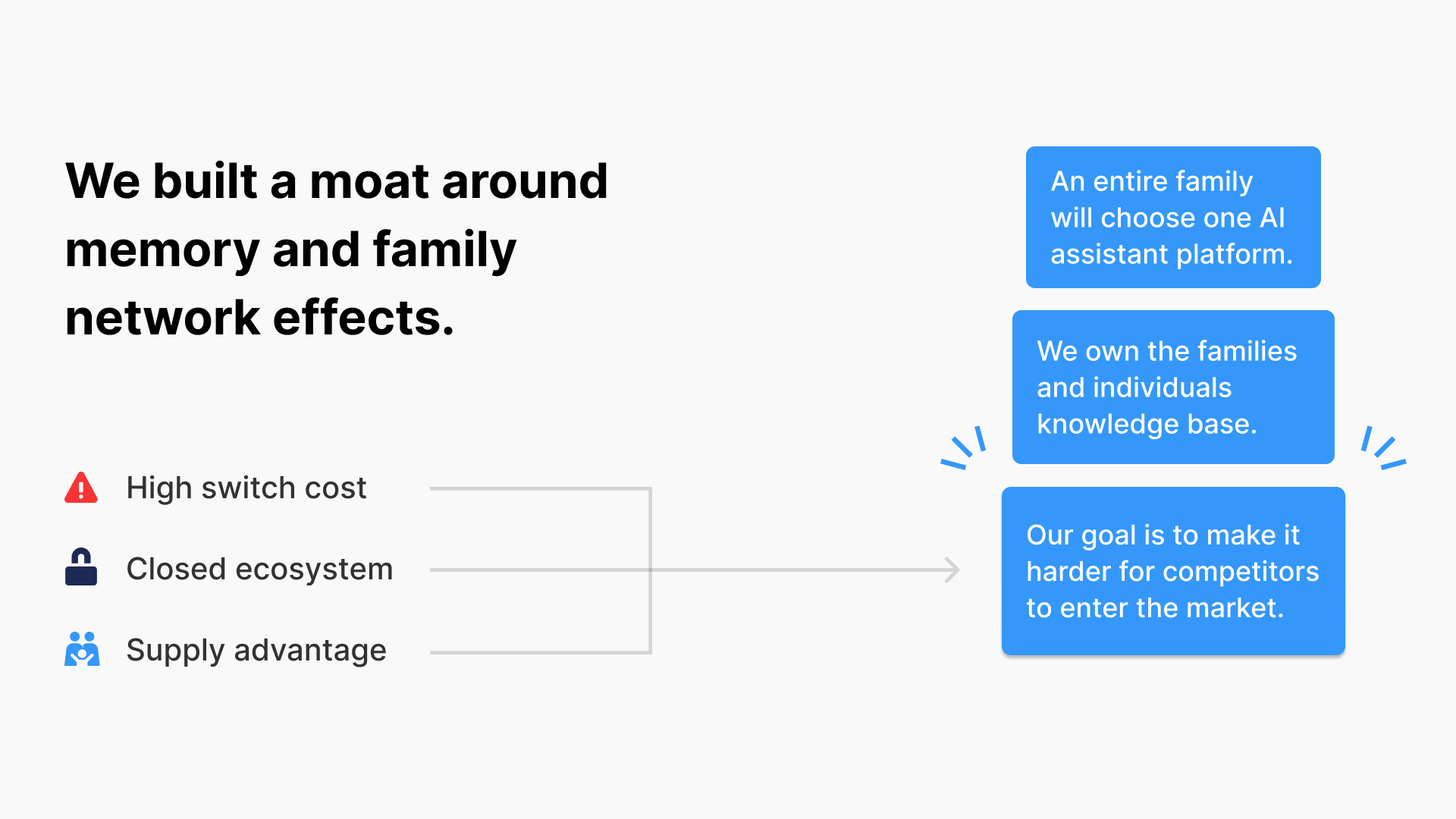Viewport: 1456px width, 819px height.
Task: Click the headline line 'network effects.'
Action: 259,318
